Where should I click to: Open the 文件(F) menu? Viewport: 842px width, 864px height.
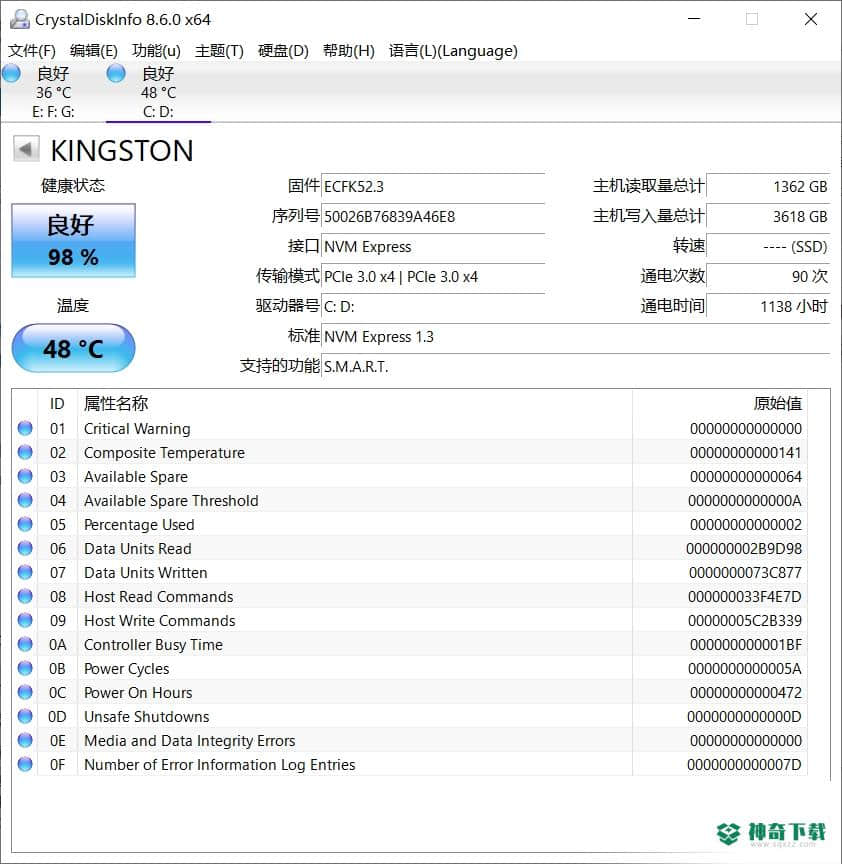click(31, 51)
